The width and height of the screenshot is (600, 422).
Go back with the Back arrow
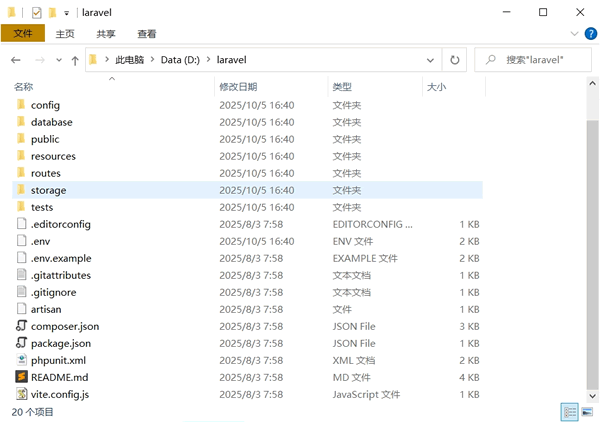click(x=16, y=60)
